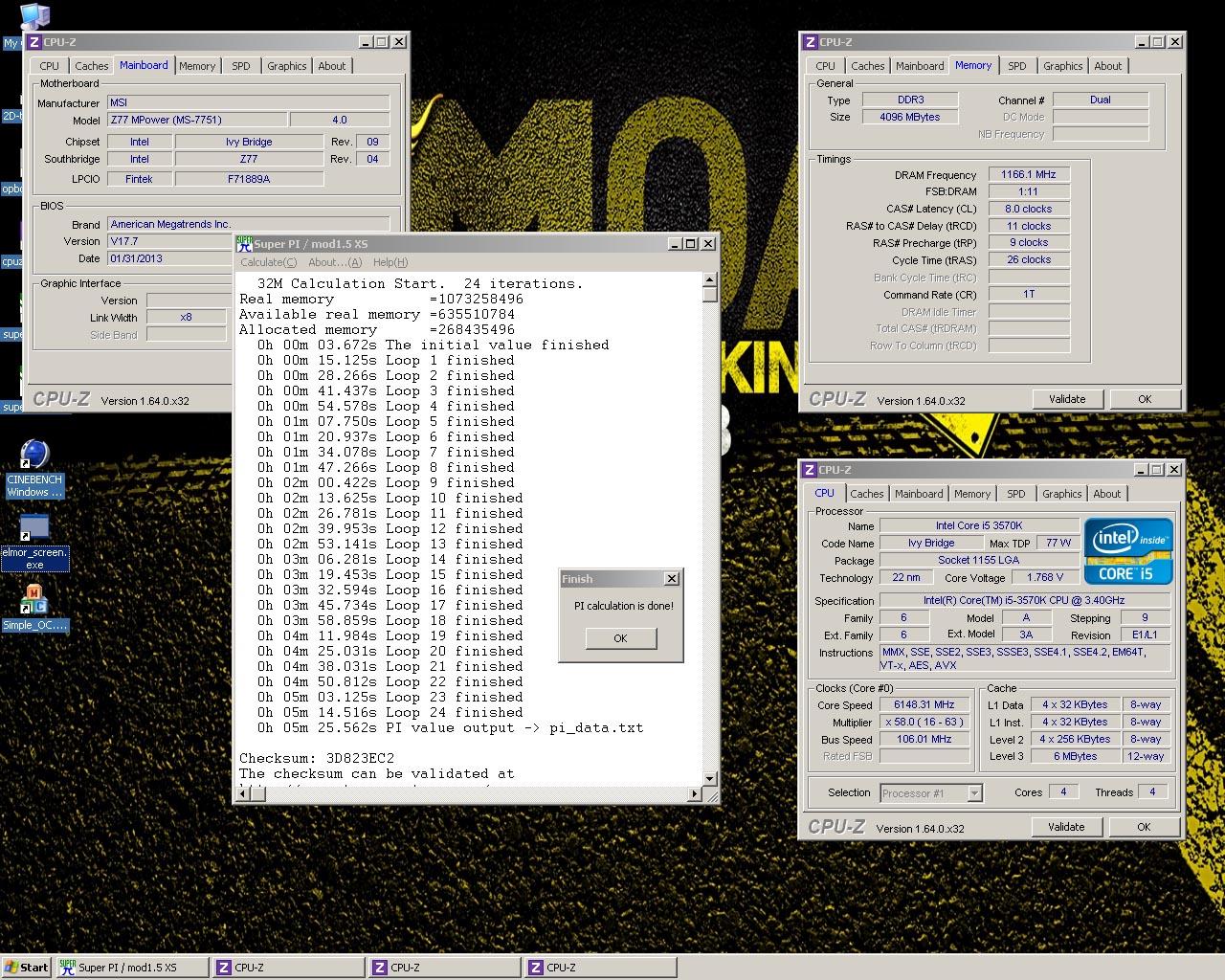Open Graphics tab in Mainboard window
Image resolution: width=1225 pixels, height=980 pixels.
point(287,66)
